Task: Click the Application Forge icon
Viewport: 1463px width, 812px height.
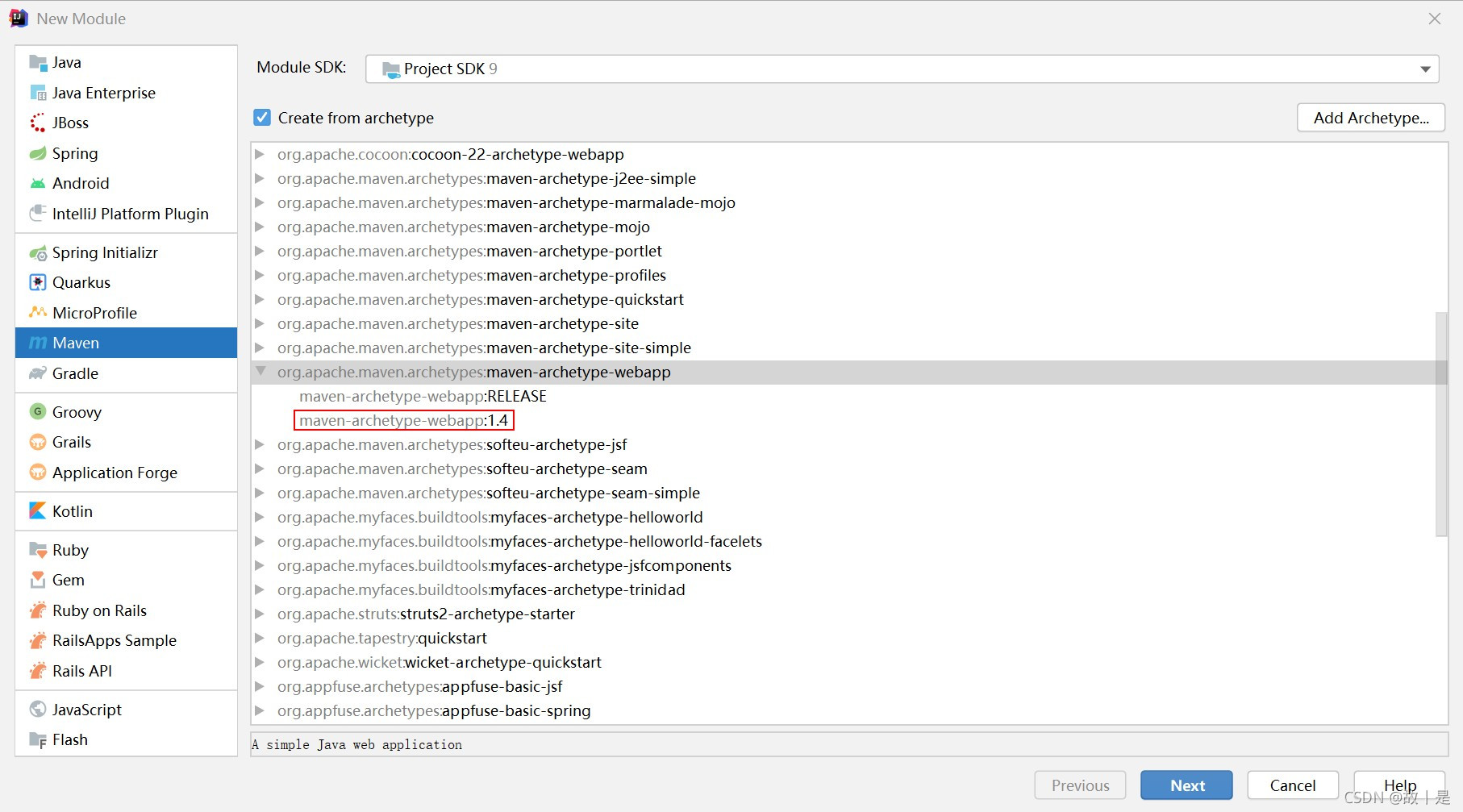Action: pyautogui.click(x=38, y=472)
